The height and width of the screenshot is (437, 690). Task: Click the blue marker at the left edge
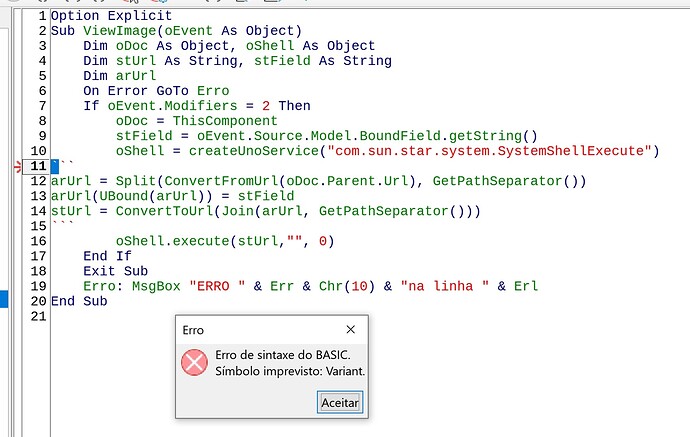click(x=4, y=299)
